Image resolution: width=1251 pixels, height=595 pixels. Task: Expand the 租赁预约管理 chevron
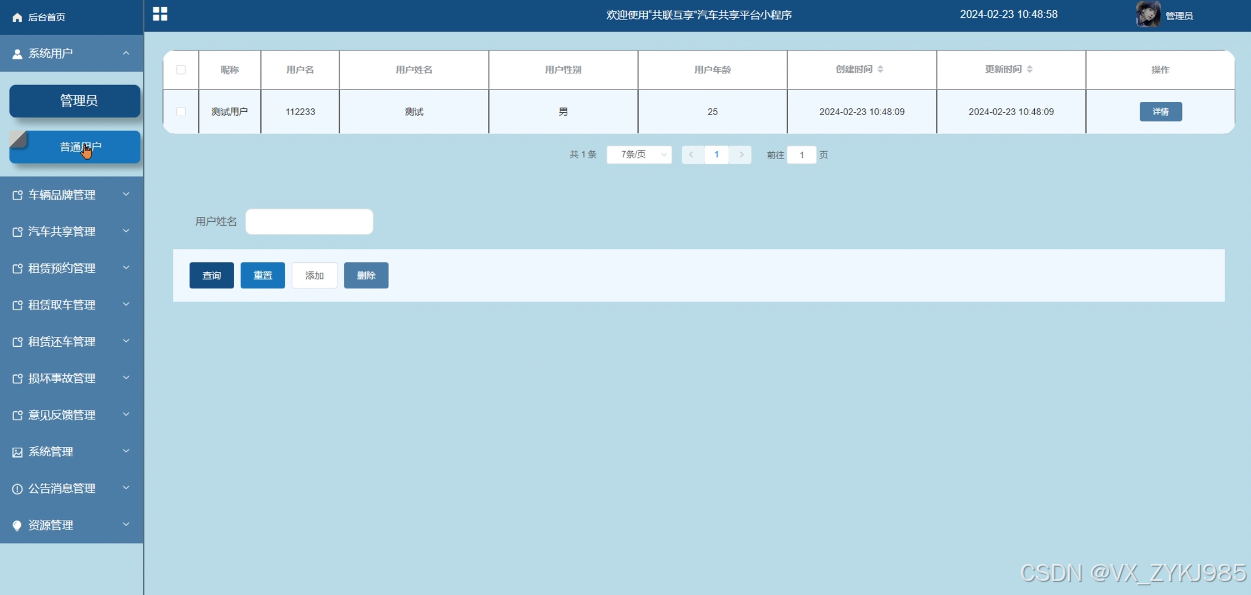126,267
